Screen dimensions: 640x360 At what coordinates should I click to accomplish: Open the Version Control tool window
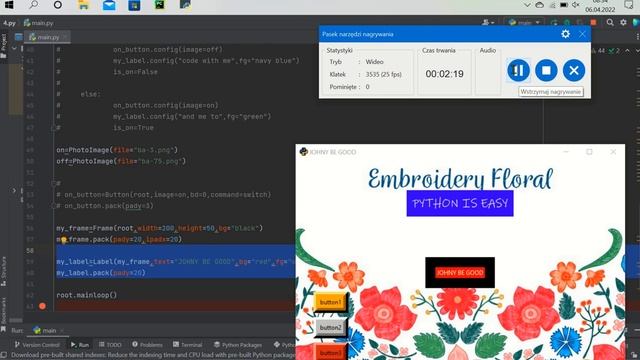(37, 345)
